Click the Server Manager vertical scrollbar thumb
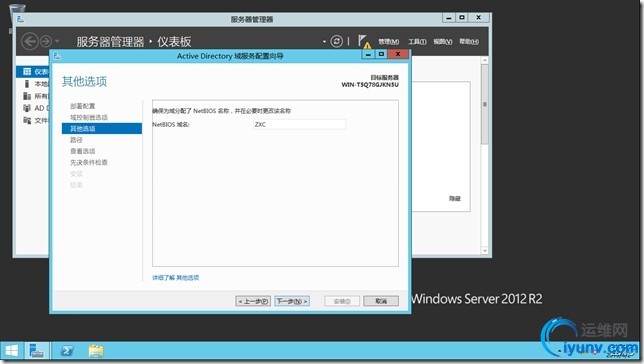The height and width of the screenshot is (364, 644). [485, 104]
